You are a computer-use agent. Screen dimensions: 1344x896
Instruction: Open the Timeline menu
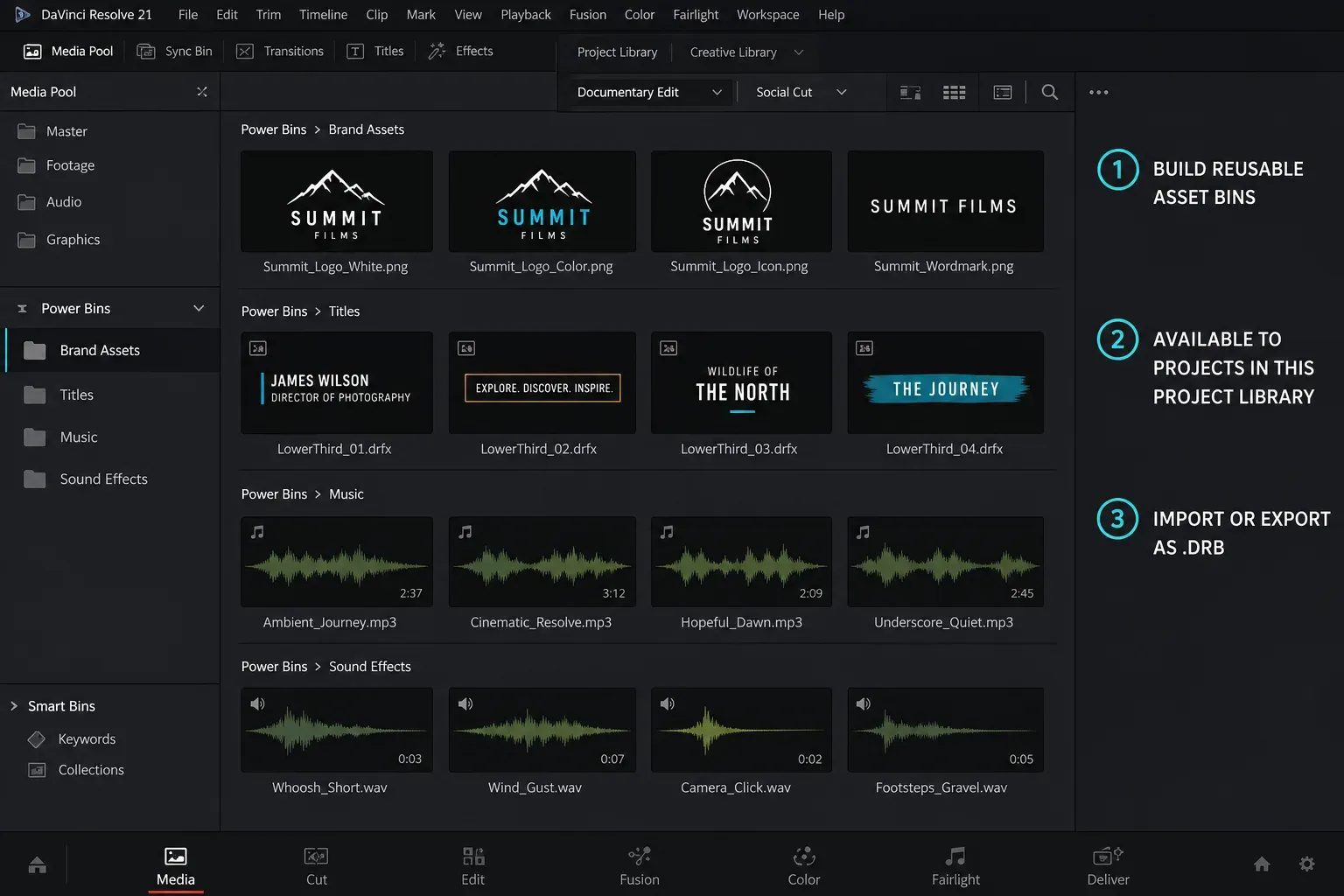pyautogui.click(x=323, y=15)
